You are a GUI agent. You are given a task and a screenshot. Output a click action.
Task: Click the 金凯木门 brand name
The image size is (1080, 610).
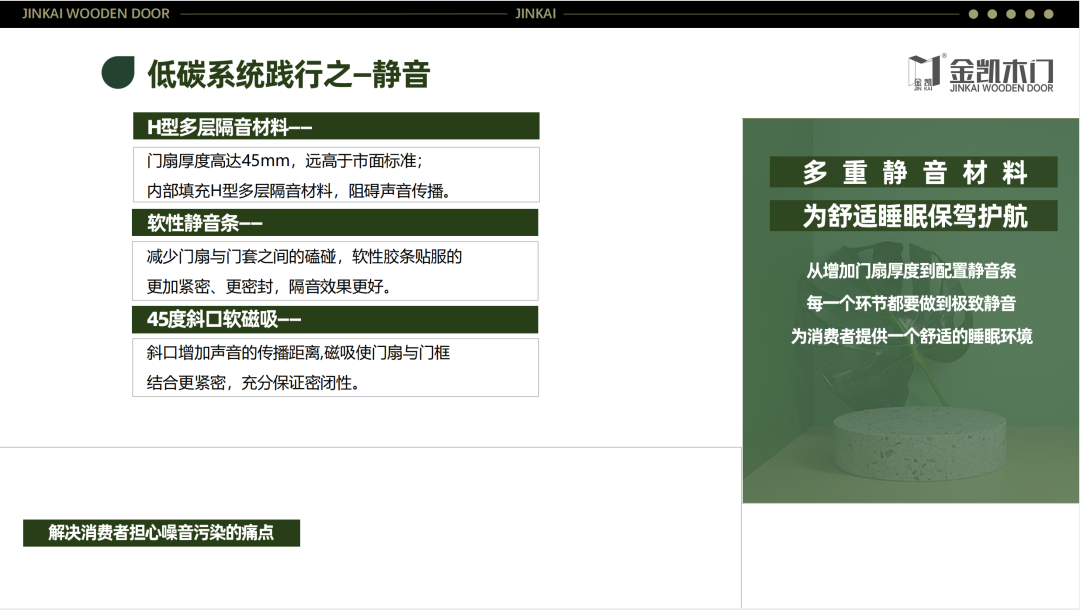point(1001,70)
